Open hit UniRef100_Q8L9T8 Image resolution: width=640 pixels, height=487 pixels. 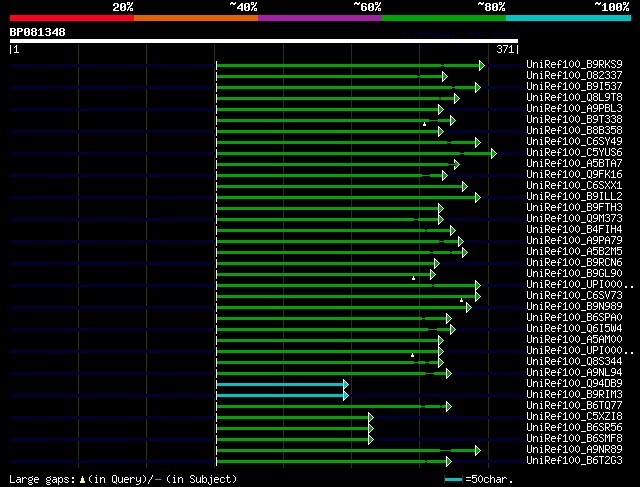click(574, 97)
